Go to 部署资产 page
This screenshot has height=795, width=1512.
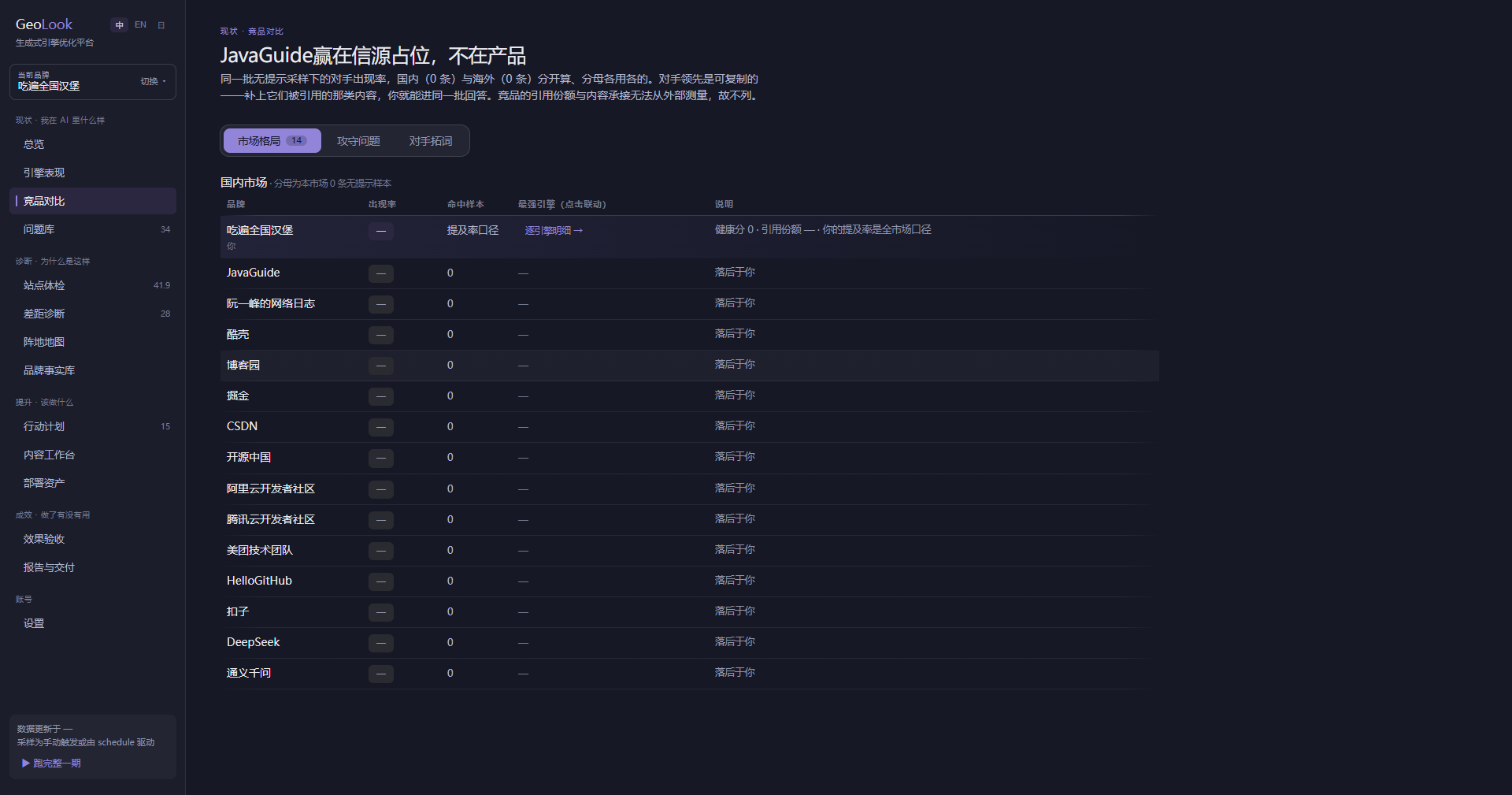click(x=93, y=483)
